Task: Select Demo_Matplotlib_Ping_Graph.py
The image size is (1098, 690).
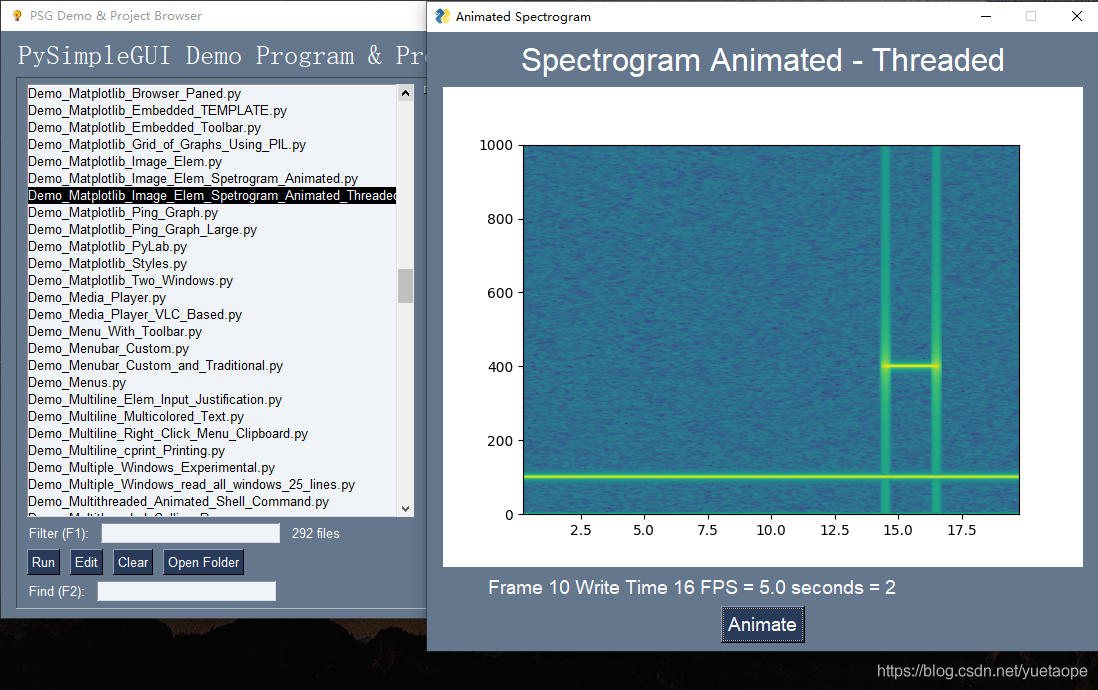Action: click(211, 212)
